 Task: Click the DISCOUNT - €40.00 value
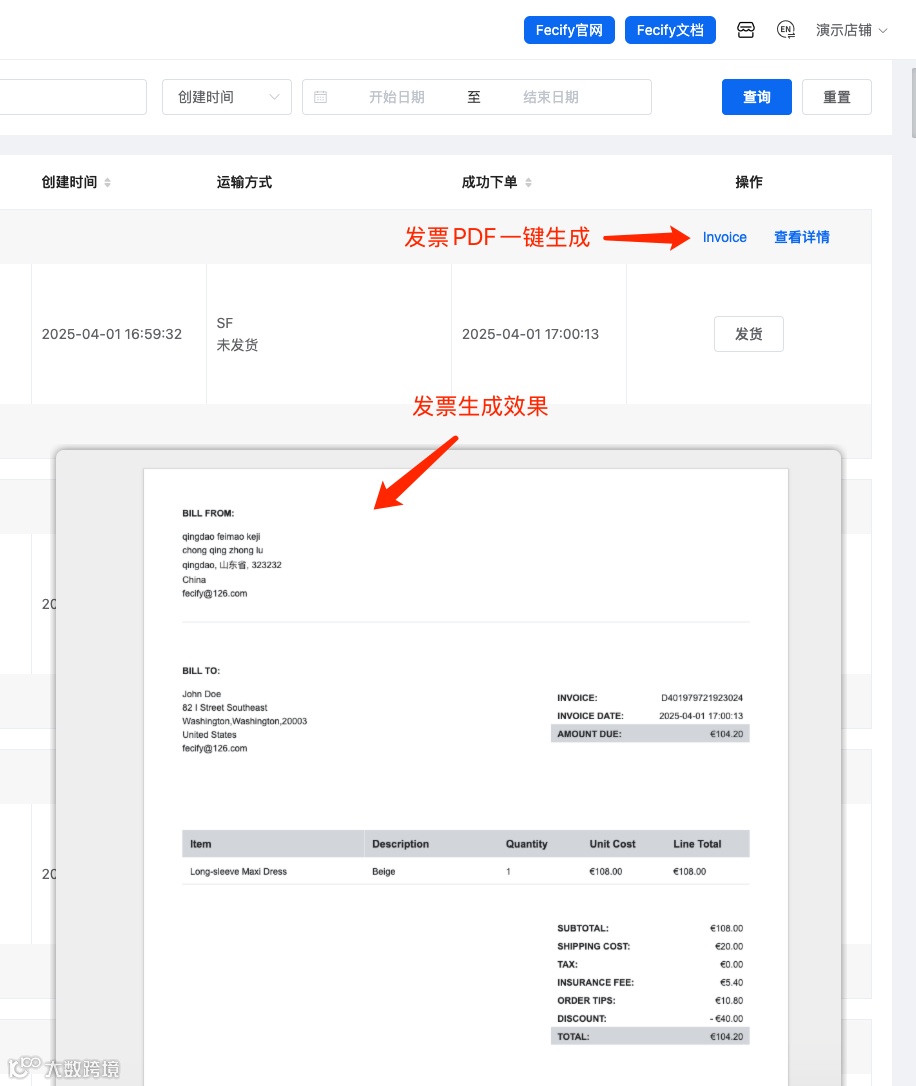coord(726,1018)
